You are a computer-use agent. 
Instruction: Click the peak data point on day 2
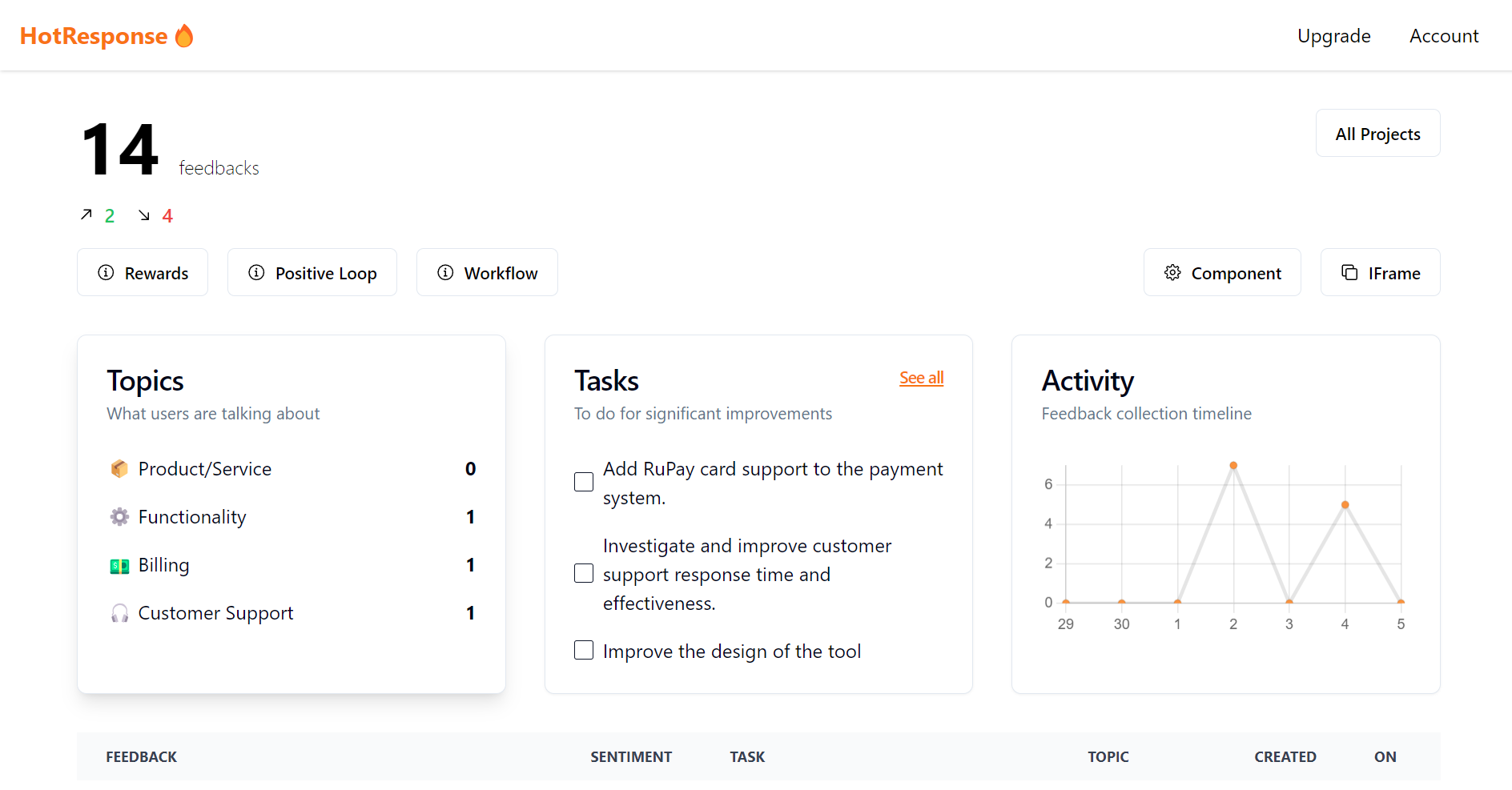[x=1233, y=466]
